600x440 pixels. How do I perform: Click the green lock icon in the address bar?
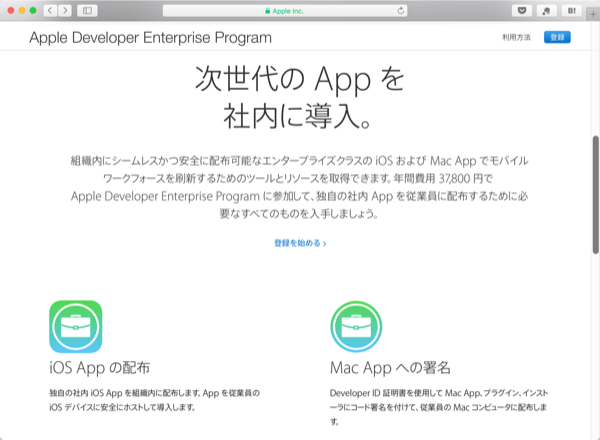pyautogui.click(x=267, y=11)
